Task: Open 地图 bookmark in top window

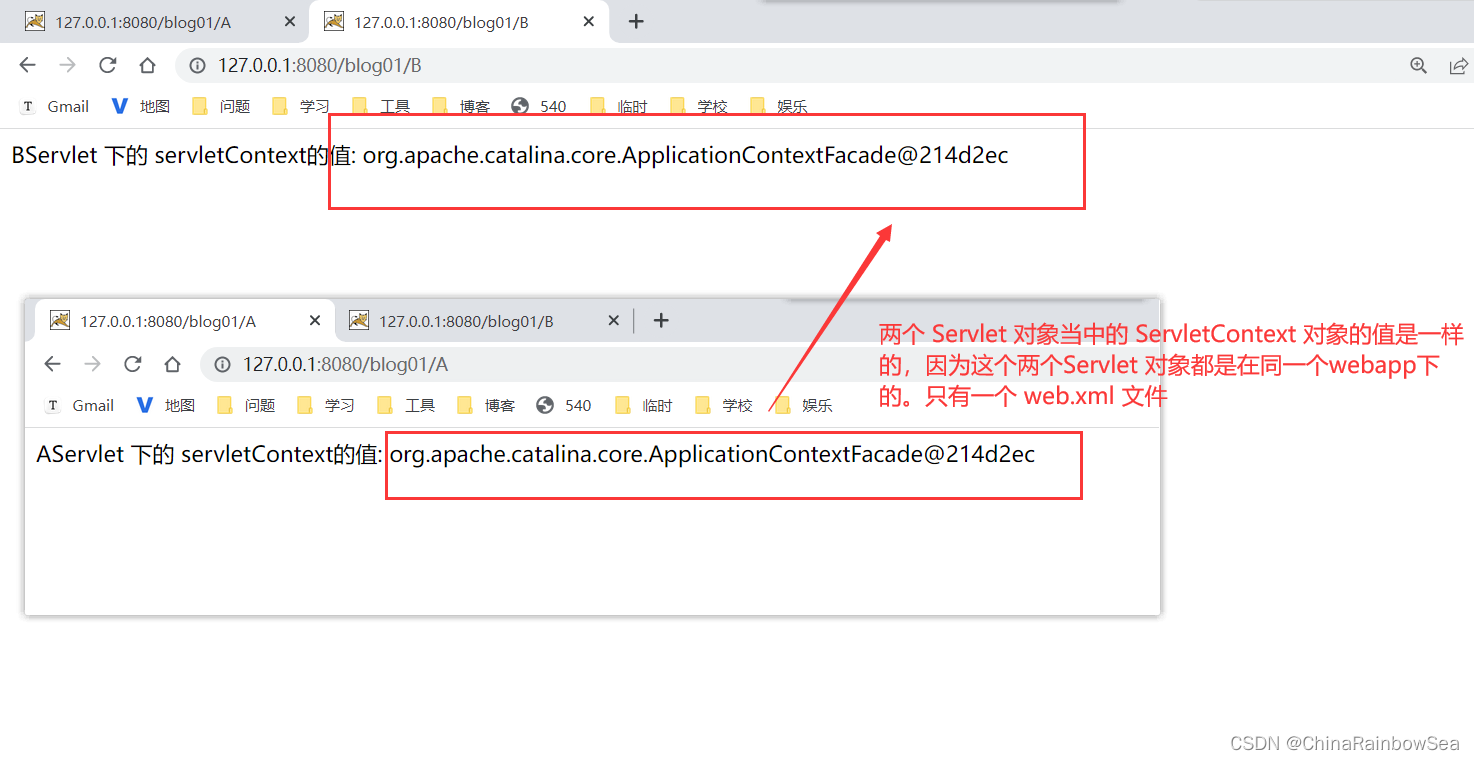Action: click(x=141, y=106)
